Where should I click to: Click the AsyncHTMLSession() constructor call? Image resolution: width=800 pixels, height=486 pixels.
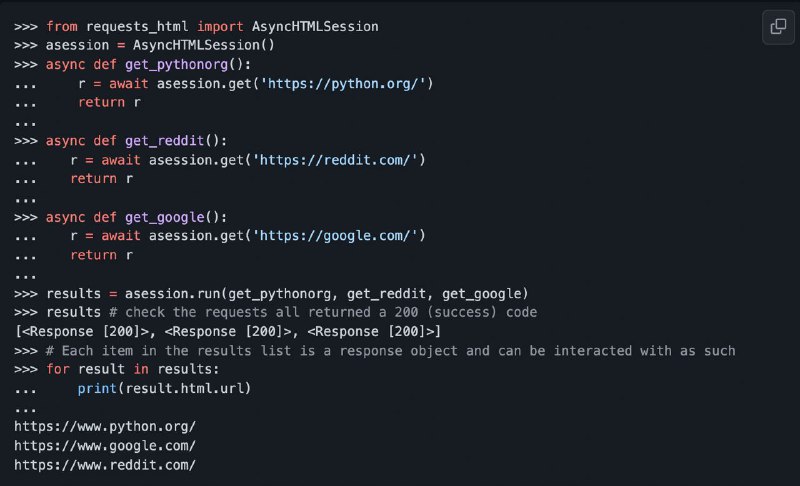point(204,45)
